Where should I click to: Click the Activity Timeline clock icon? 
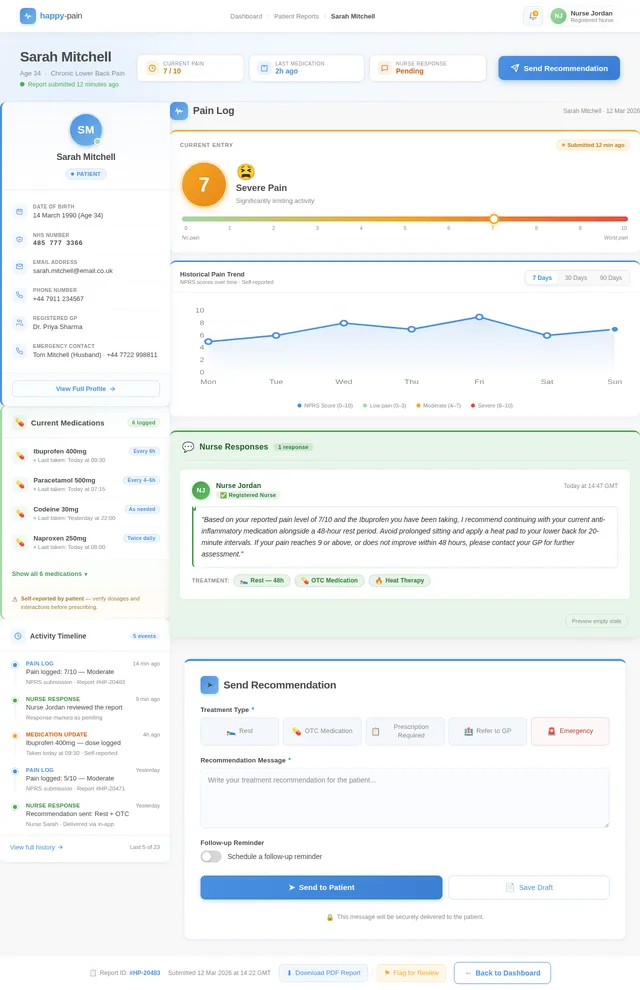pos(19,636)
